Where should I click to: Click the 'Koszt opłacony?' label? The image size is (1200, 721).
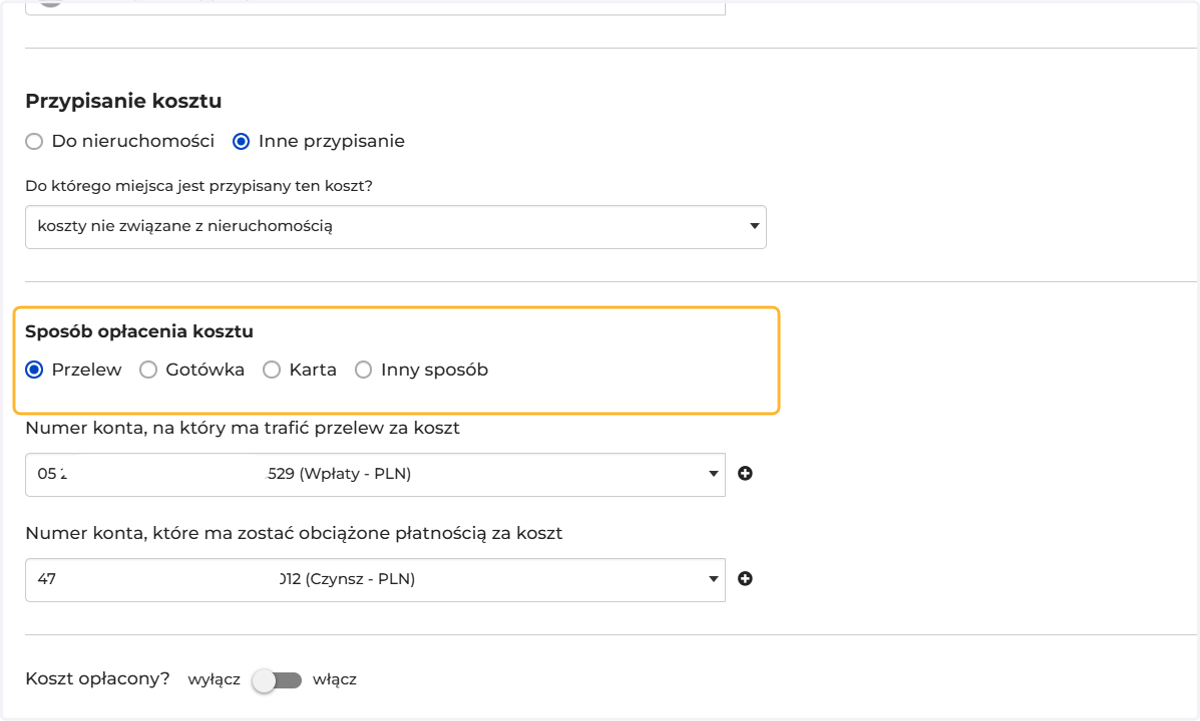(98, 679)
